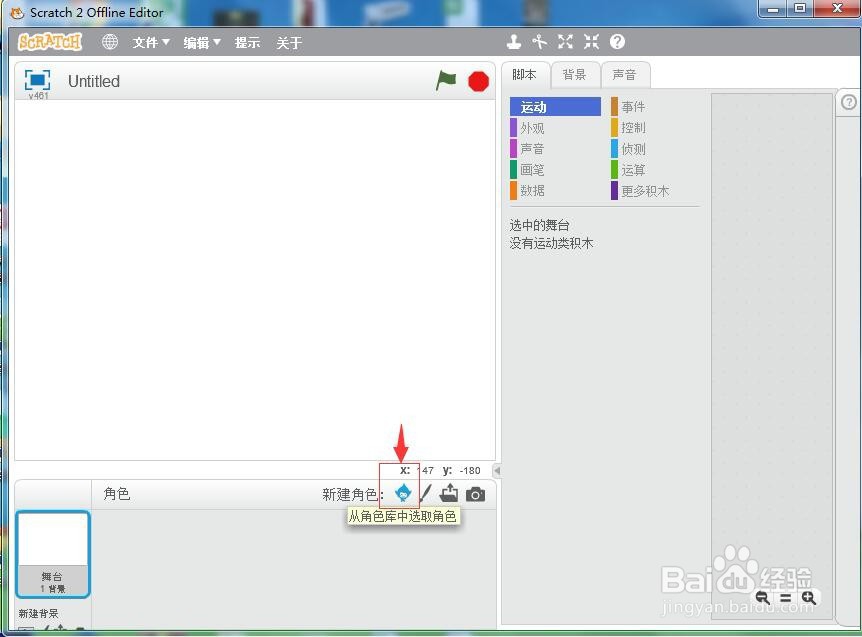Open the 关于 menu item
Image resolution: width=862 pixels, height=637 pixels.
point(289,42)
